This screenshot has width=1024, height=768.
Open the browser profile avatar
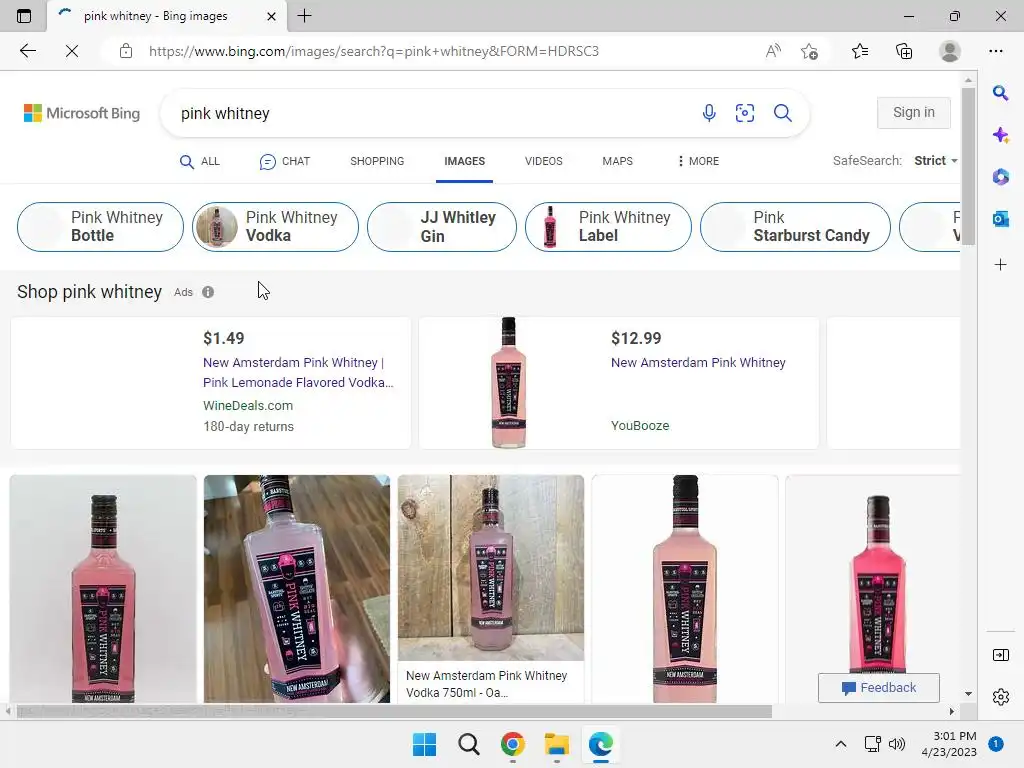coord(949,51)
